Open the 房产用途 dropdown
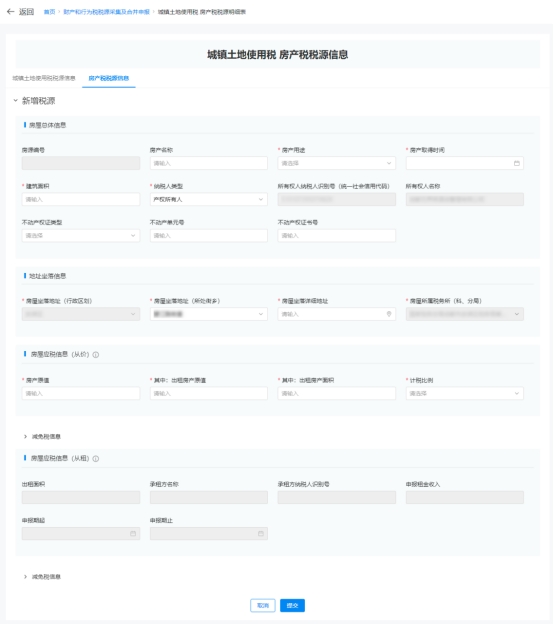The width and height of the screenshot is (554, 624). tap(337, 163)
